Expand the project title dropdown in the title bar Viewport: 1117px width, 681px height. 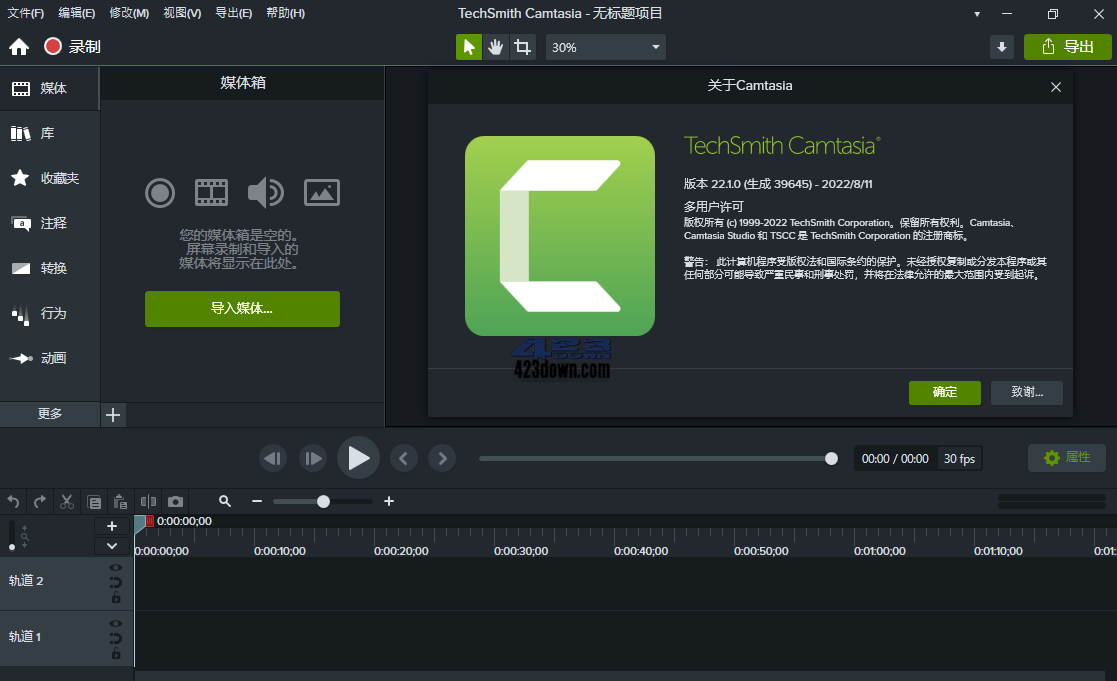click(x=976, y=13)
